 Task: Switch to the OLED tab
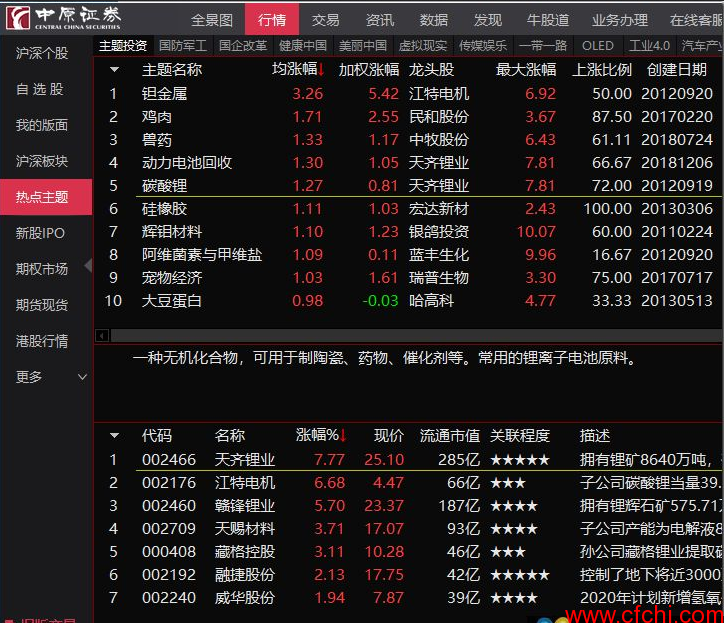(x=597, y=46)
